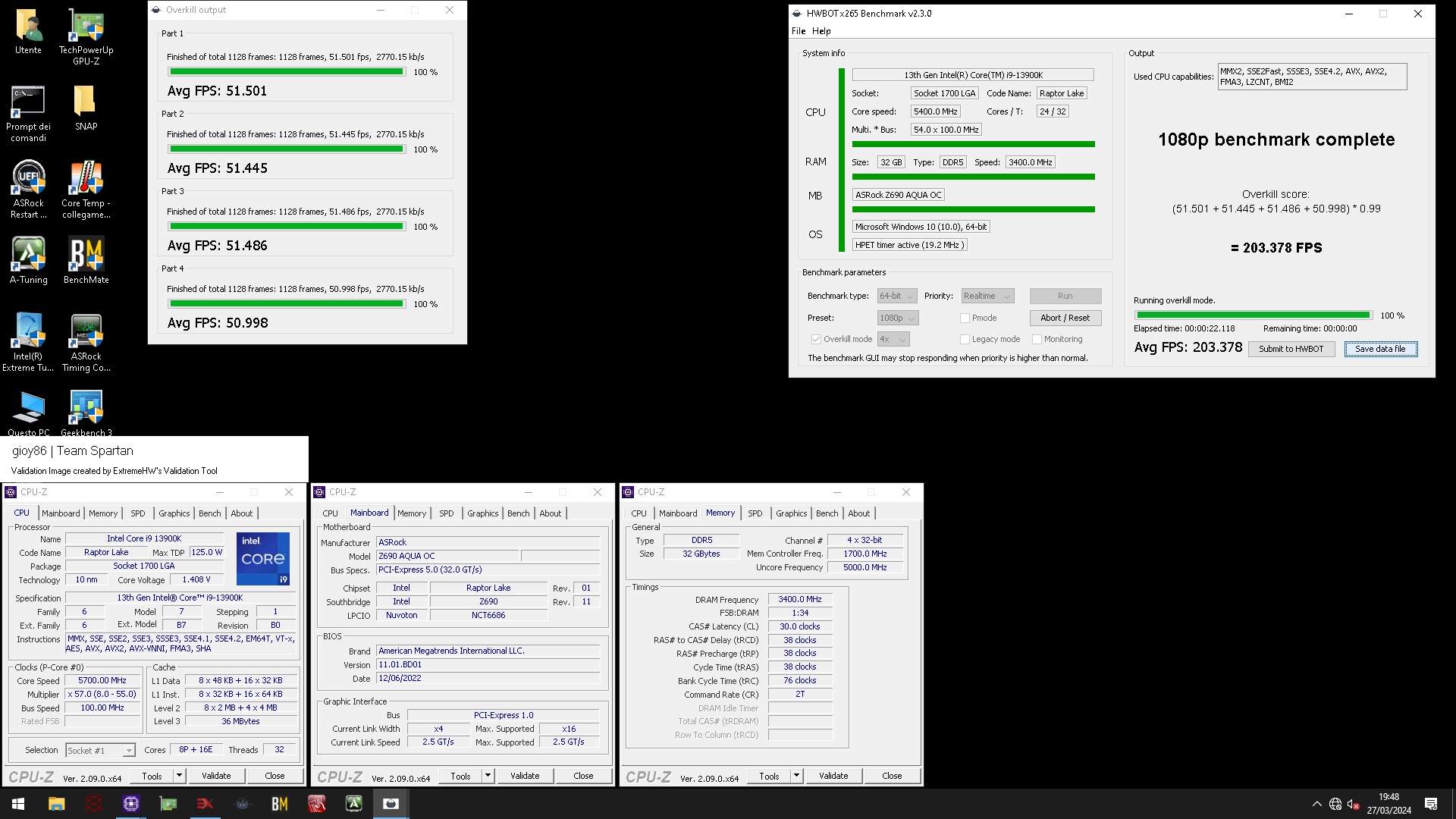Enable the Monitoring checkbox
This screenshot has height=819, width=1456.
coord(1037,339)
